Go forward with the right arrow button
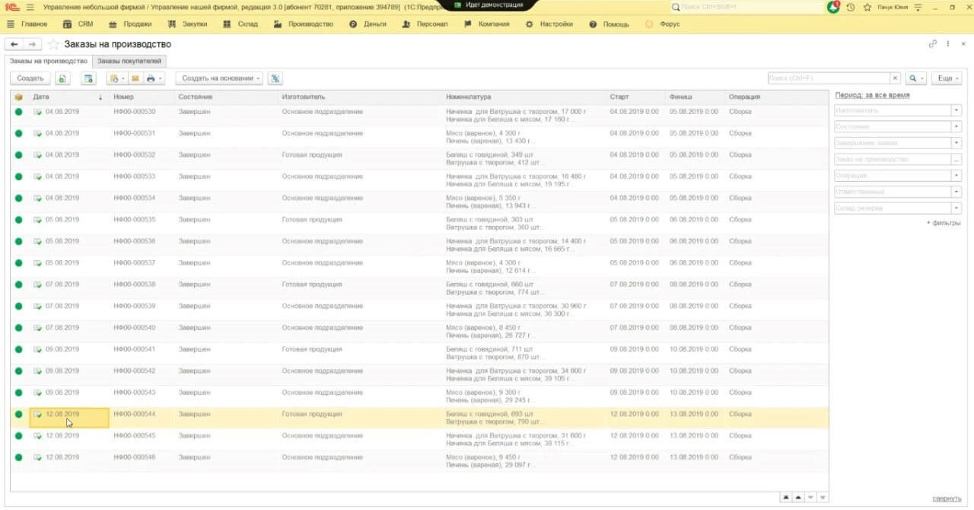Image resolution: width=974 pixels, height=510 pixels. point(32,44)
